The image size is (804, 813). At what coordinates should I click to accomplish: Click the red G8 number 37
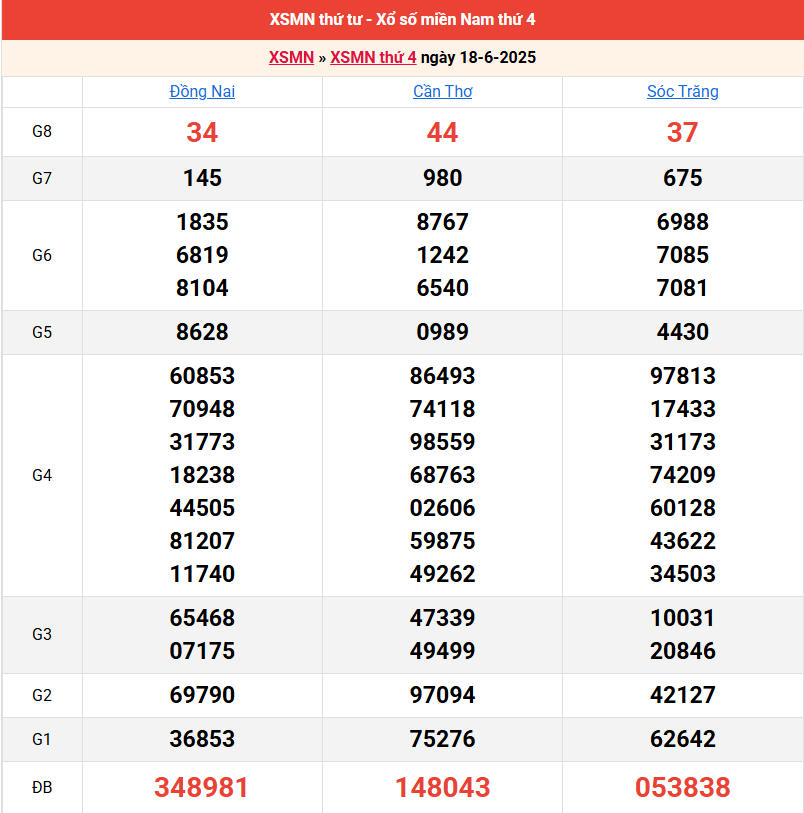point(682,132)
